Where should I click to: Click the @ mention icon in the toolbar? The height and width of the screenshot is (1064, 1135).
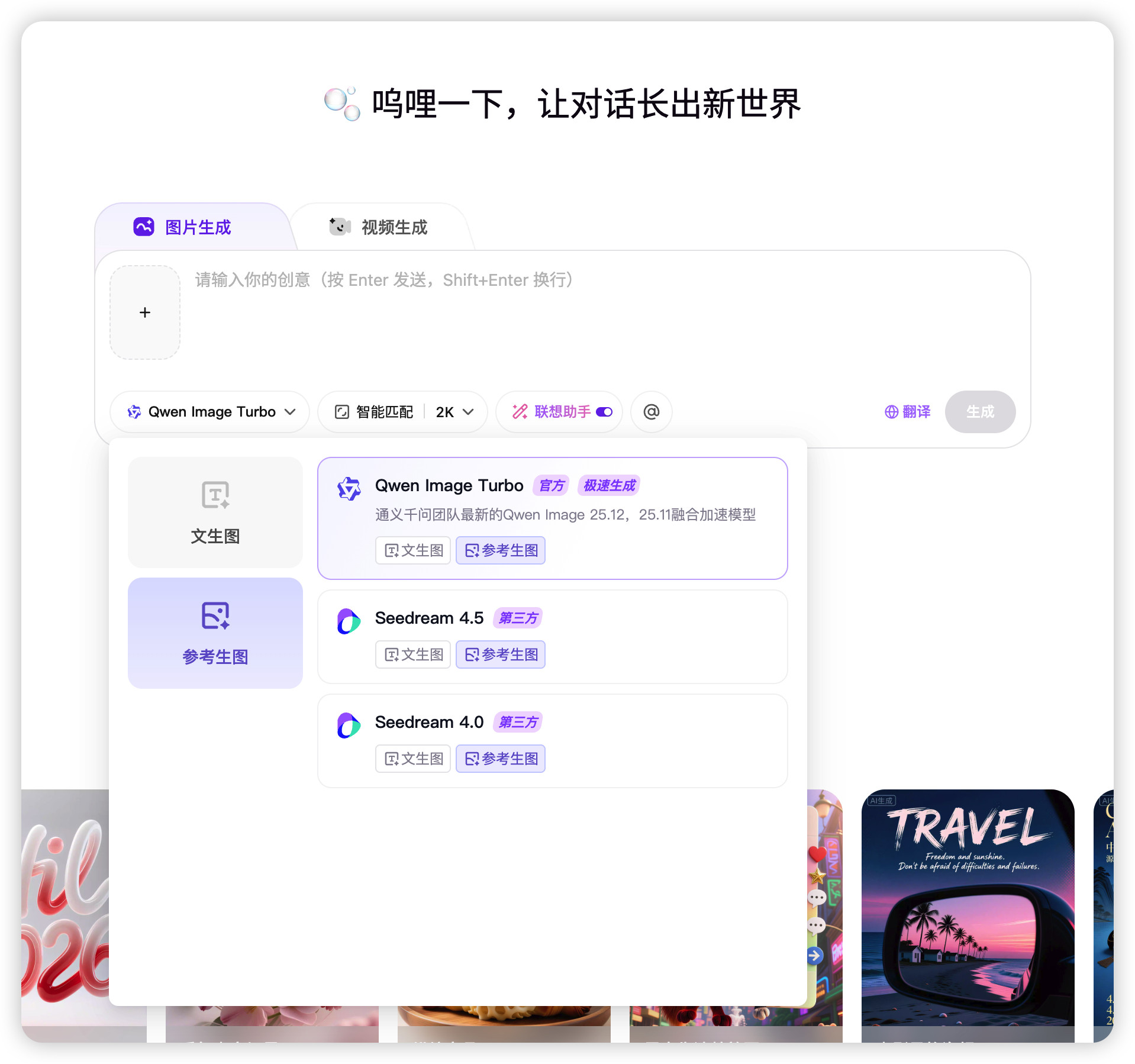[650, 412]
